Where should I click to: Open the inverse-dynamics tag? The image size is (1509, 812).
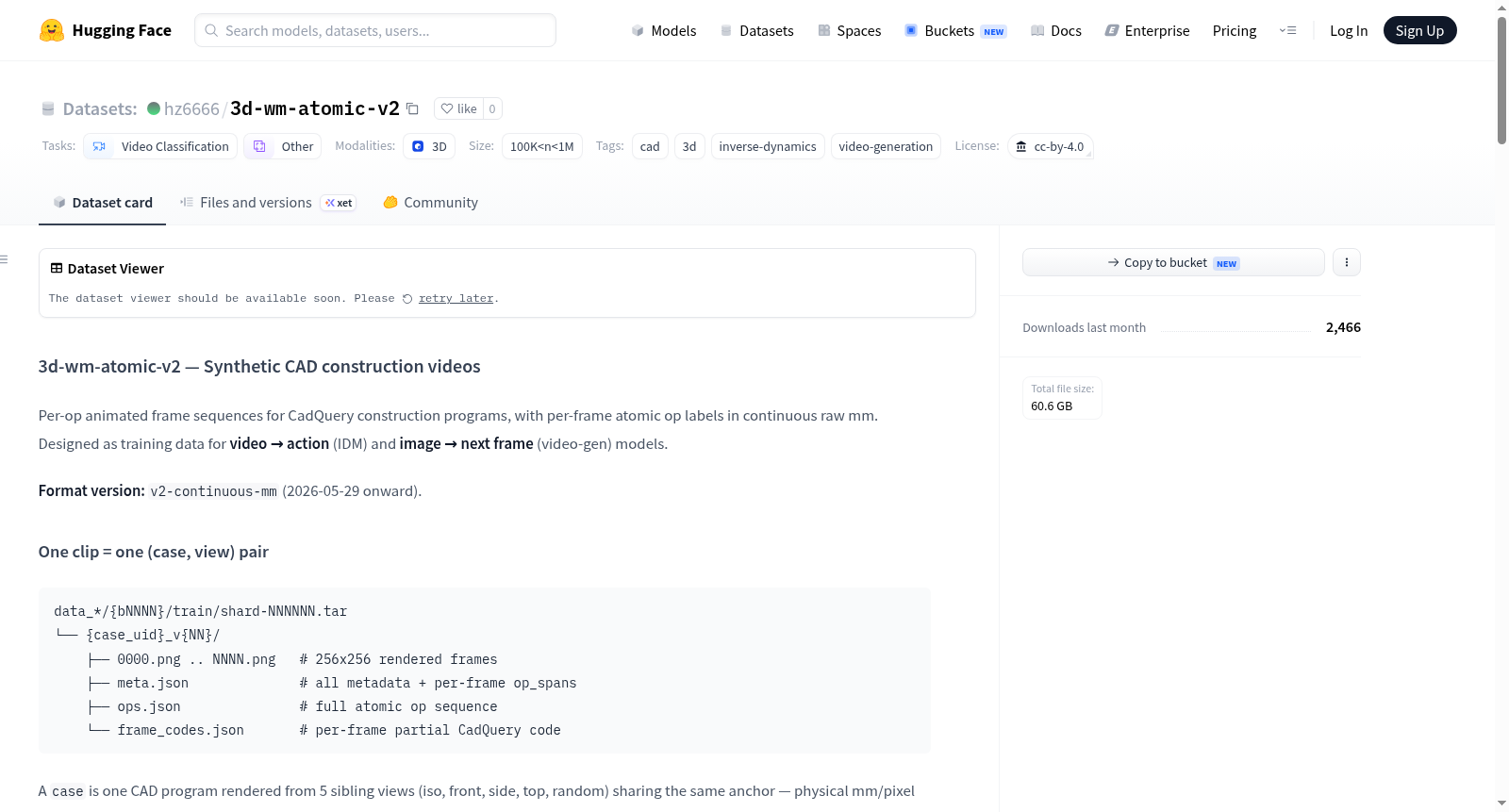point(768,146)
